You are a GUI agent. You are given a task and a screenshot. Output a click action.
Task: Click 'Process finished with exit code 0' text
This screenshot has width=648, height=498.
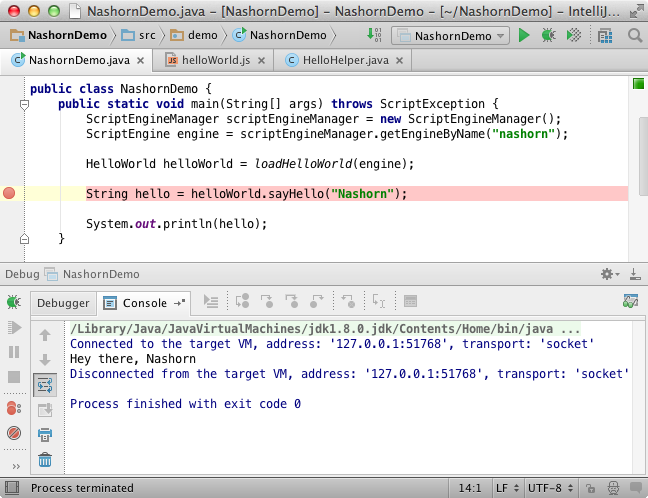(185, 403)
